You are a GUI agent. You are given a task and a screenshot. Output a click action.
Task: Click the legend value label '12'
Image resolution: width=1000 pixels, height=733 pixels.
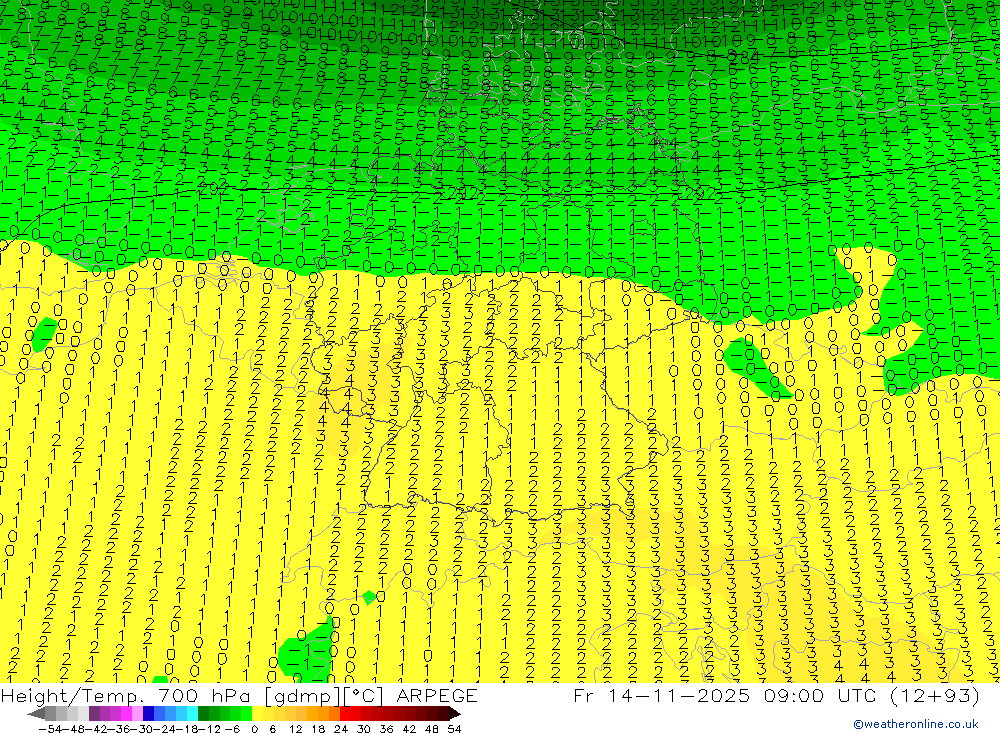pos(295,729)
